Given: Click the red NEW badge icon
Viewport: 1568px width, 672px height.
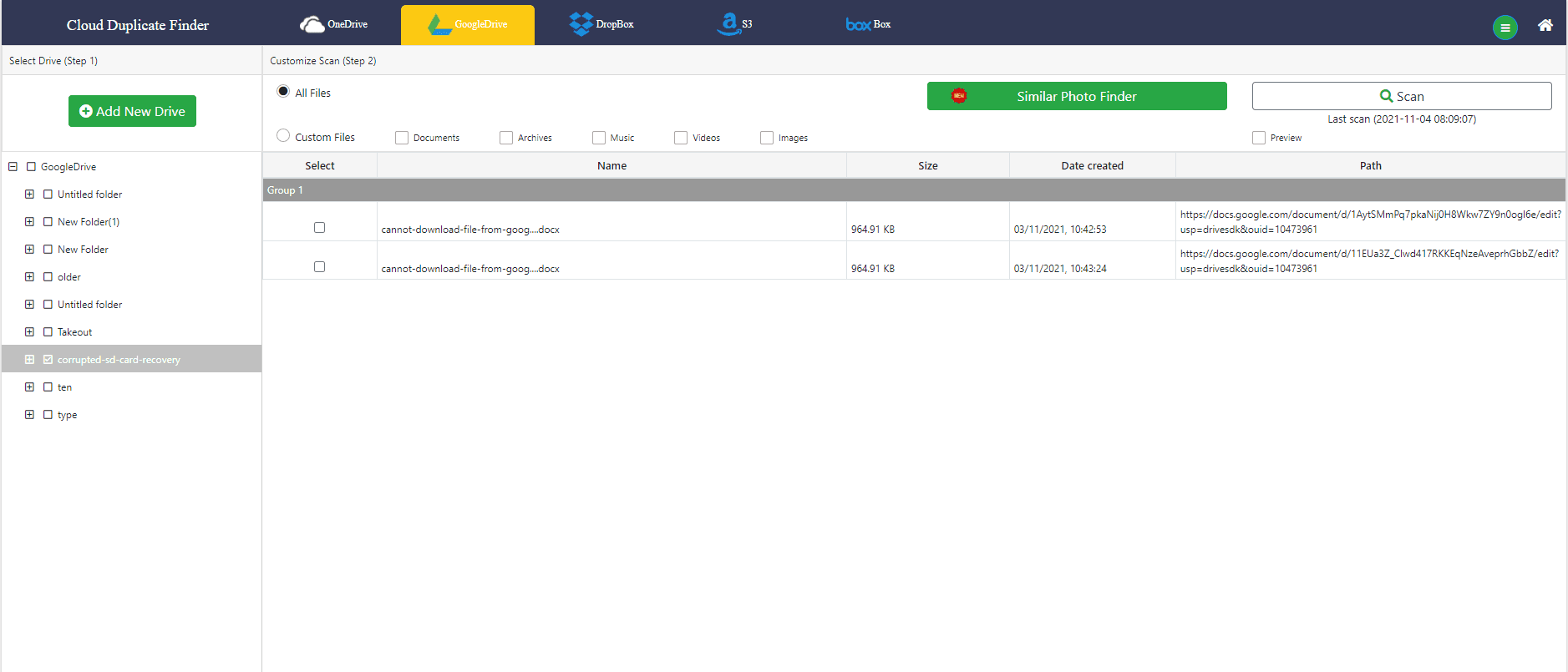Looking at the screenshot, I should [x=959, y=96].
